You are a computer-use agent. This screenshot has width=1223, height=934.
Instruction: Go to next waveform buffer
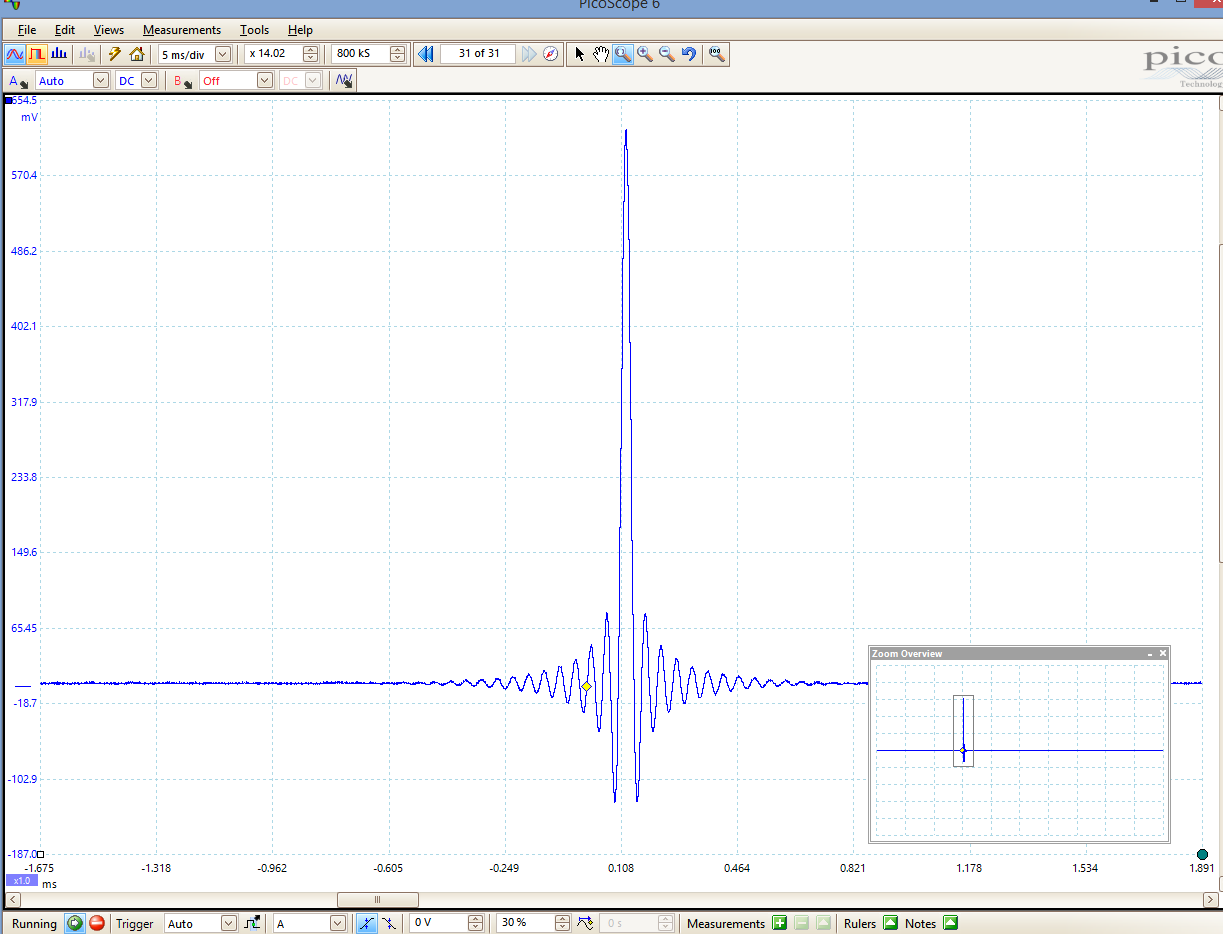[529, 54]
